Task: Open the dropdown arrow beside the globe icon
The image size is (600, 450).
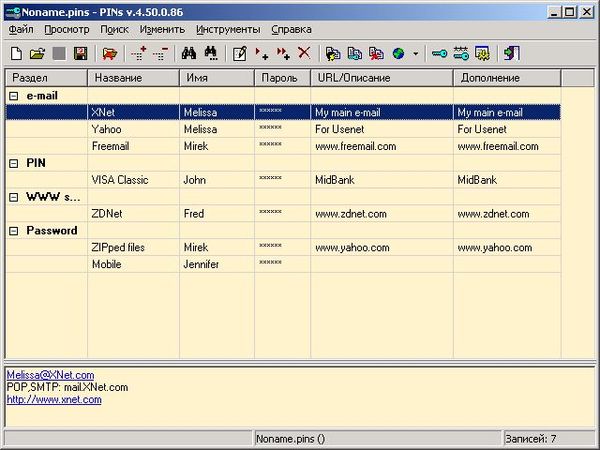Action: 416,54
